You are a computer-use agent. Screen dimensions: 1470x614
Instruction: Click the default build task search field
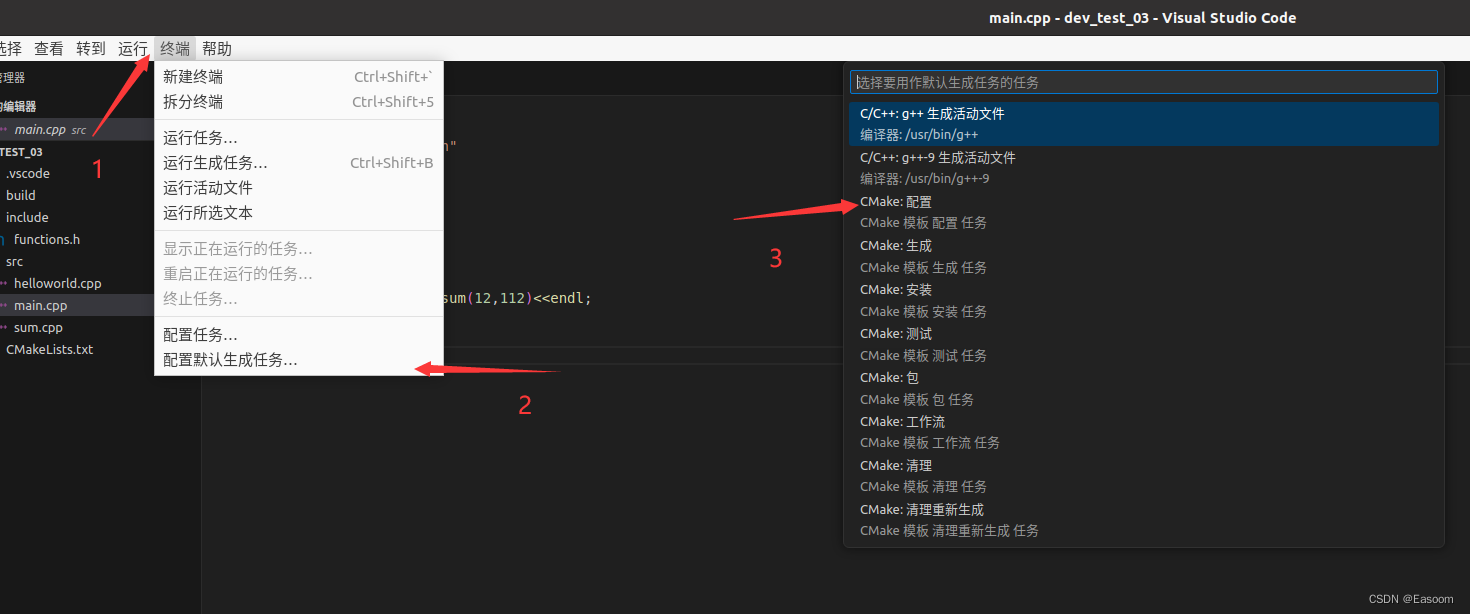point(1144,82)
